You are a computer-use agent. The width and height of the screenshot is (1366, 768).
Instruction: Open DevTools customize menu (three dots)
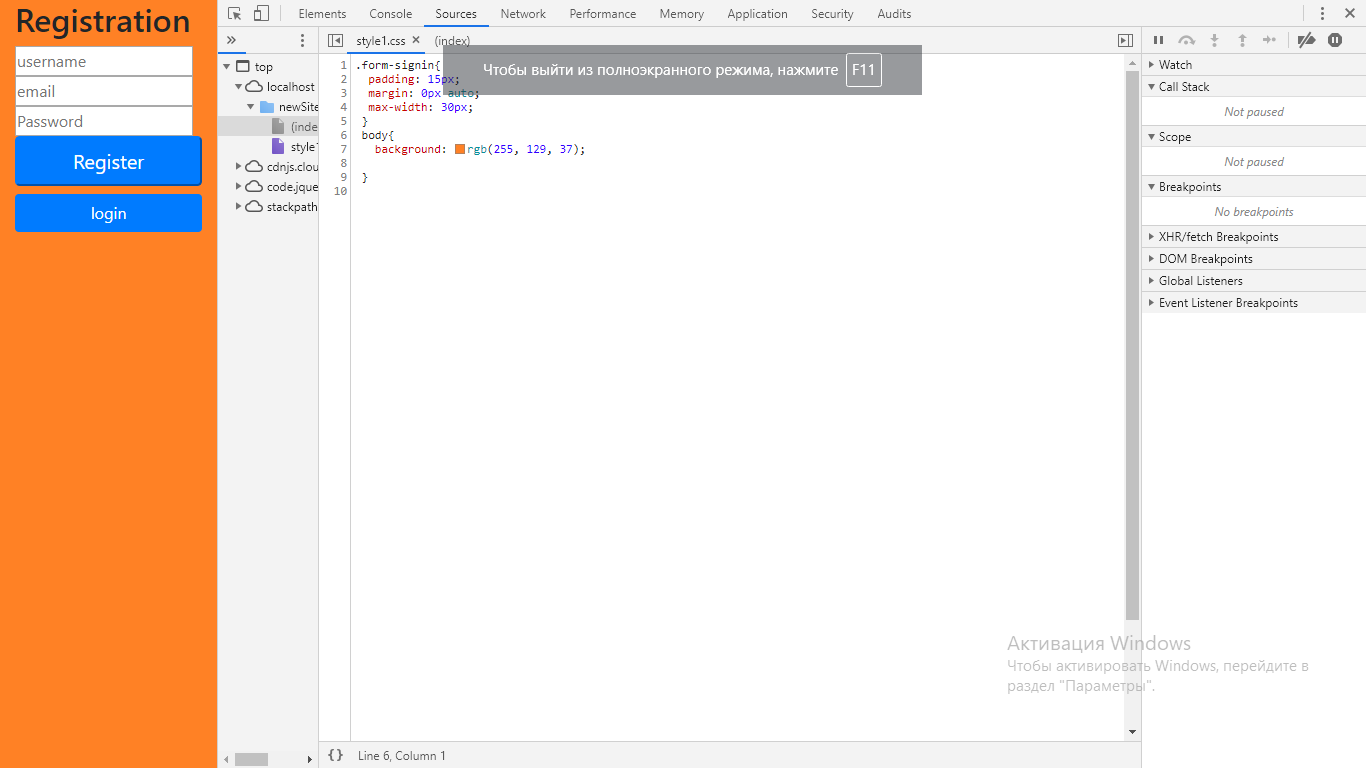click(x=1323, y=14)
